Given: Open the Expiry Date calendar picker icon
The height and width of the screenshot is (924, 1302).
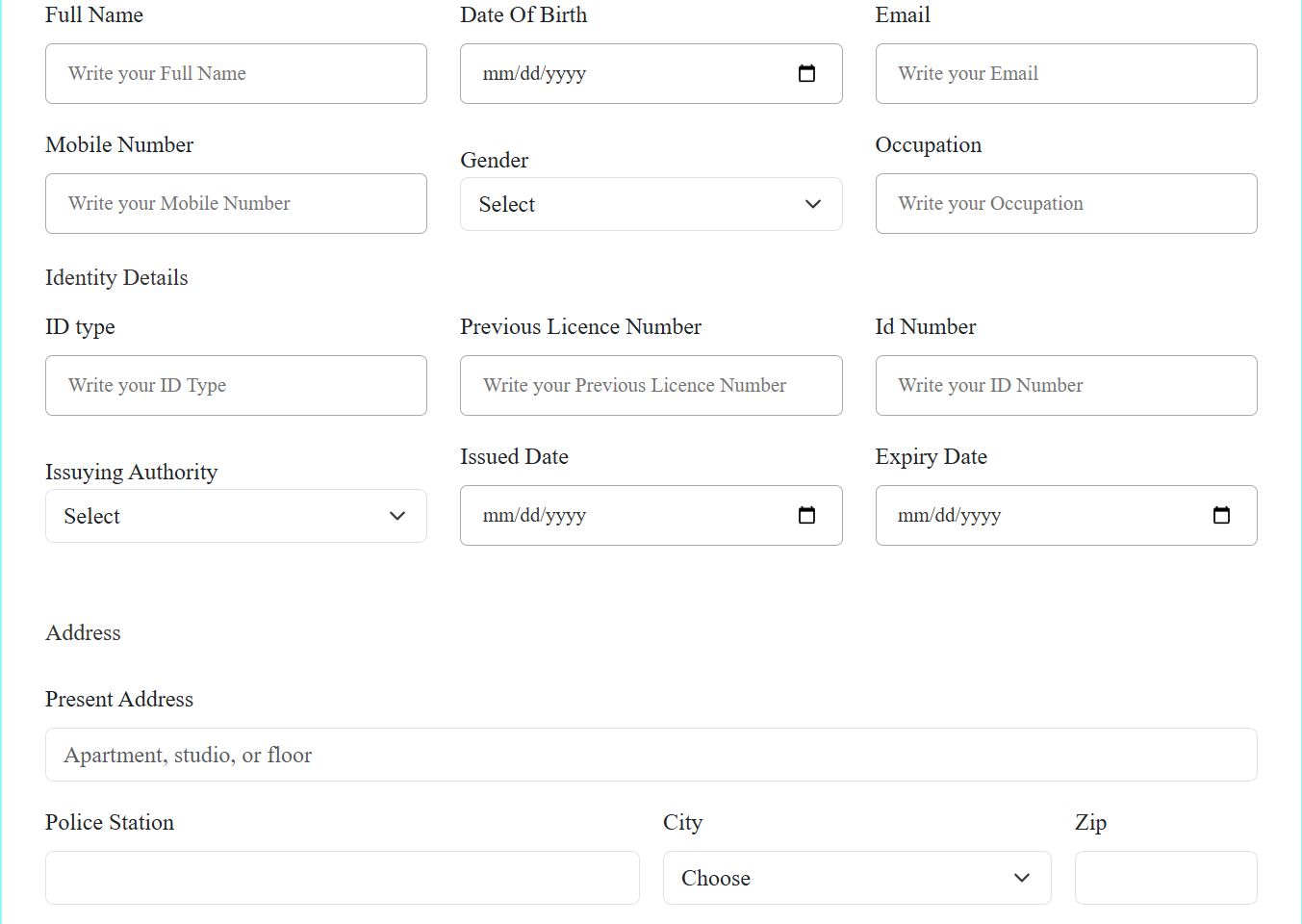Looking at the screenshot, I should pos(1221,515).
